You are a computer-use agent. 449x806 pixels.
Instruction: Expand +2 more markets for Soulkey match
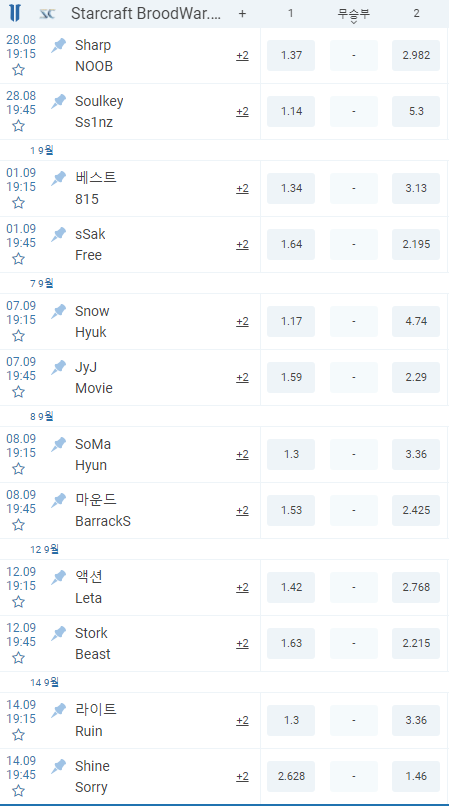242,112
